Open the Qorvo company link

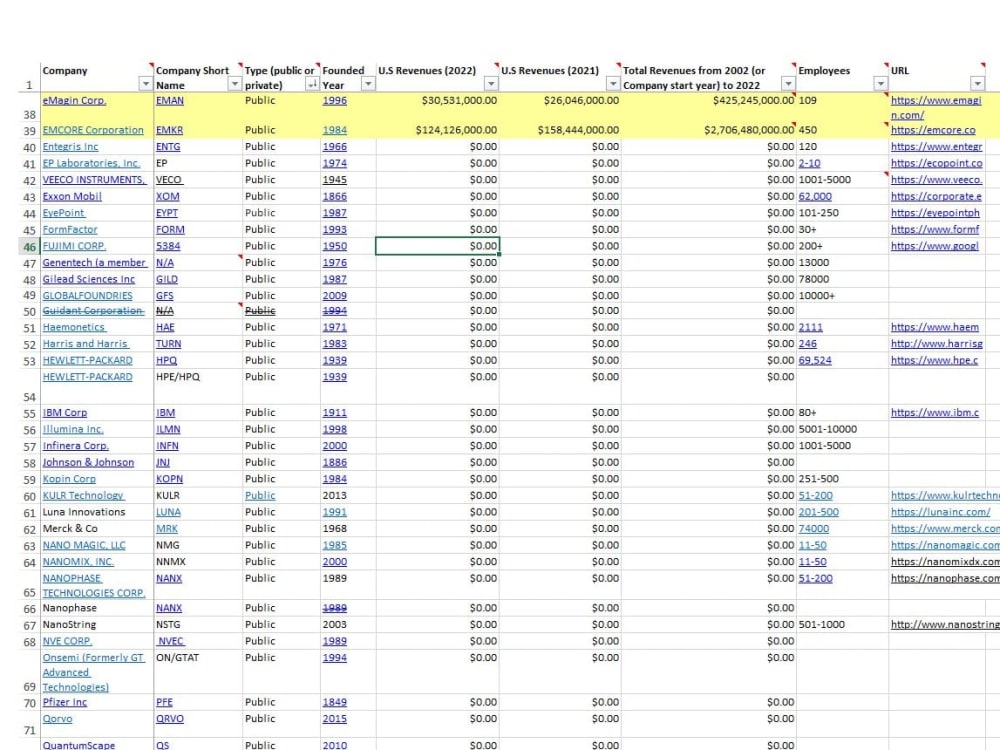pyautogui.click(x=57, y=719)
